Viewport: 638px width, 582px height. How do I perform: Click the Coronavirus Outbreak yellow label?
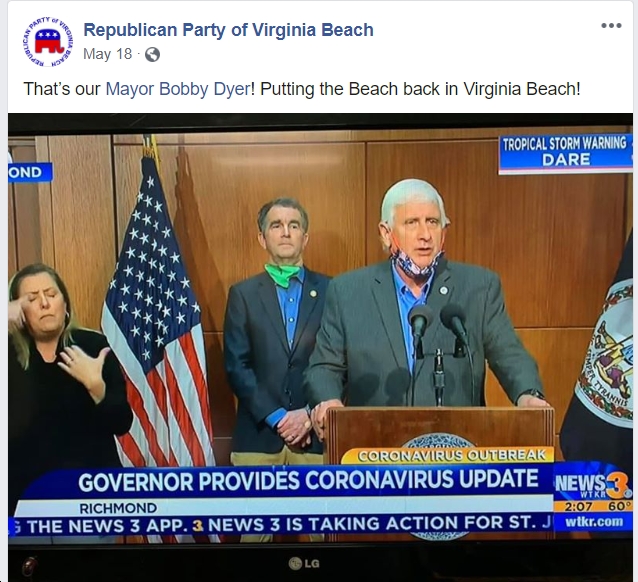[447, 455]
